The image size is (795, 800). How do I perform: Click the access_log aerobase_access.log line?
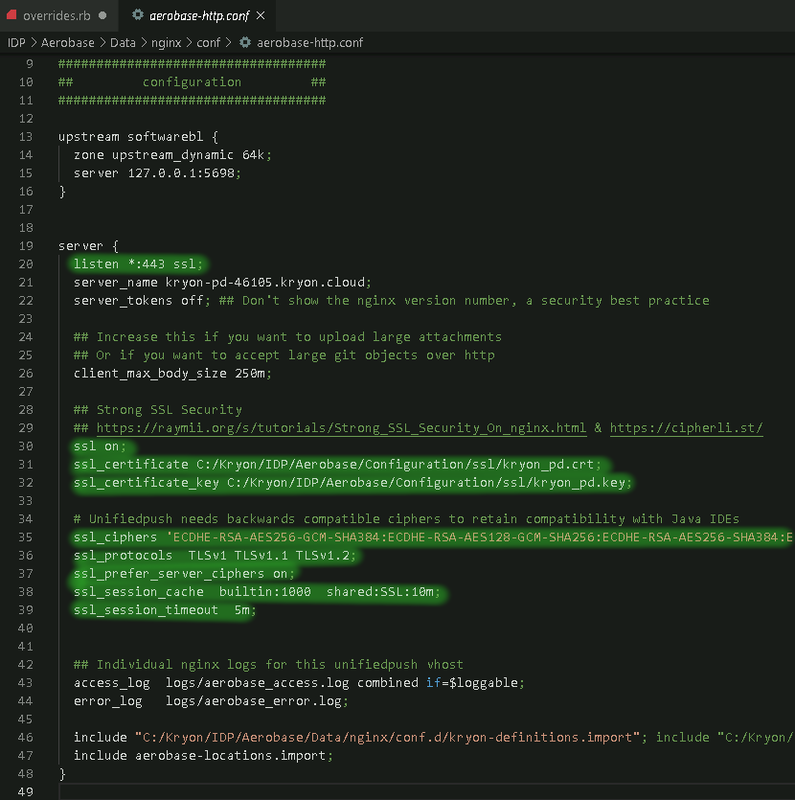299,683
